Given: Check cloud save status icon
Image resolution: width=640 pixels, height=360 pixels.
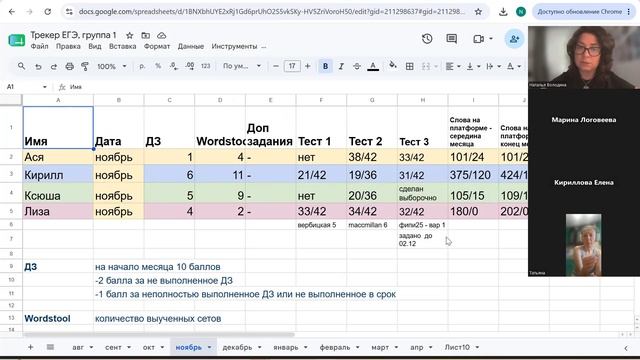Looking at the screenshot, I should [162, 36].
